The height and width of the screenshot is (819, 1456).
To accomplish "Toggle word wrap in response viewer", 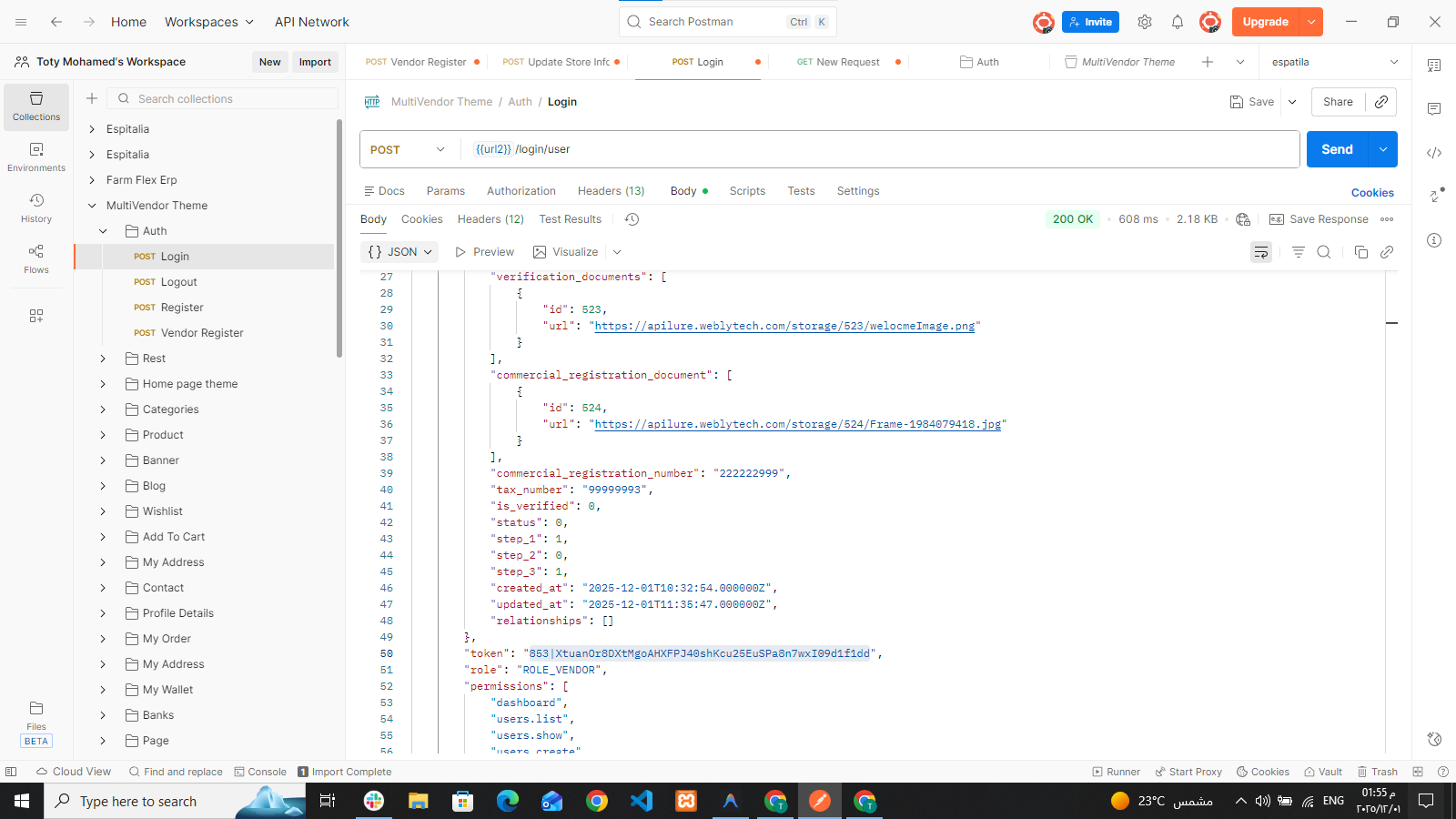I will tap(1261, 252).
